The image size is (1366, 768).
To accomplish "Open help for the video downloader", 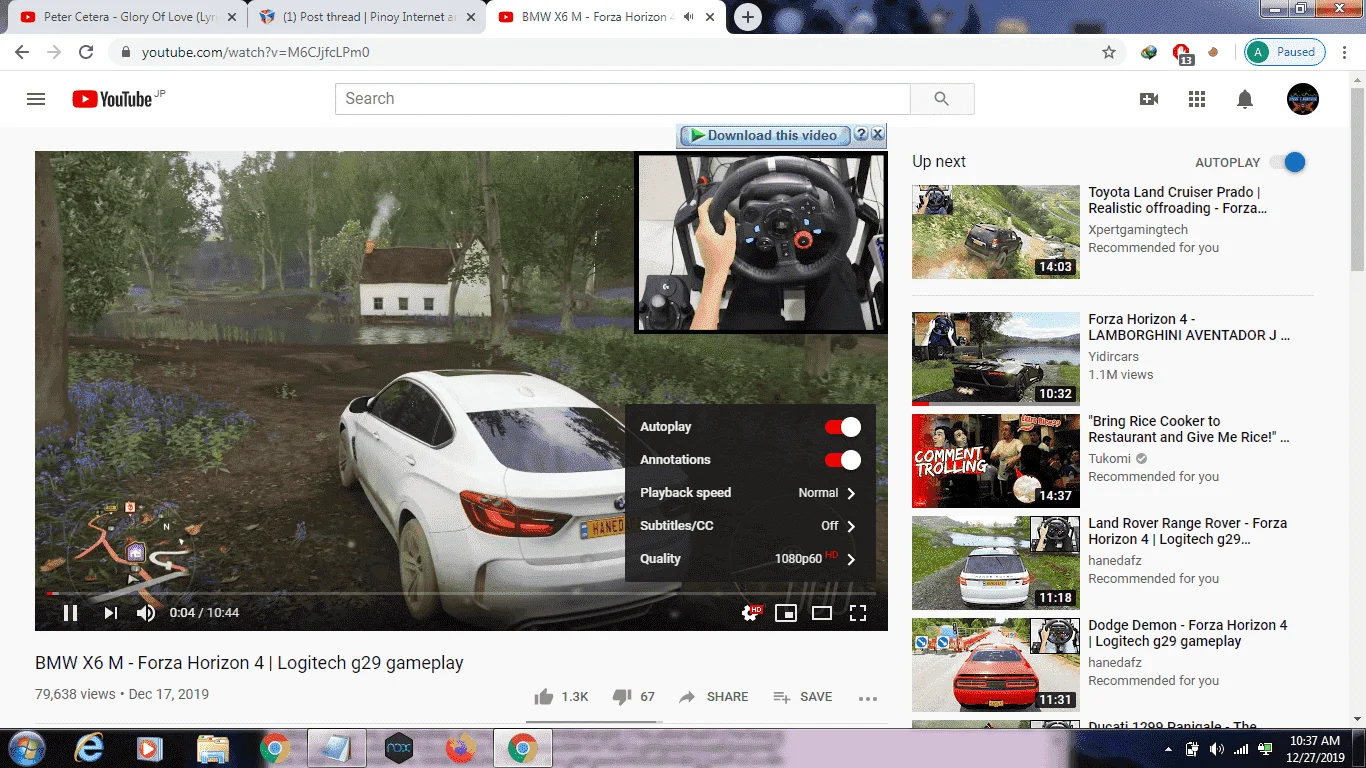I will tap(861, 135).
